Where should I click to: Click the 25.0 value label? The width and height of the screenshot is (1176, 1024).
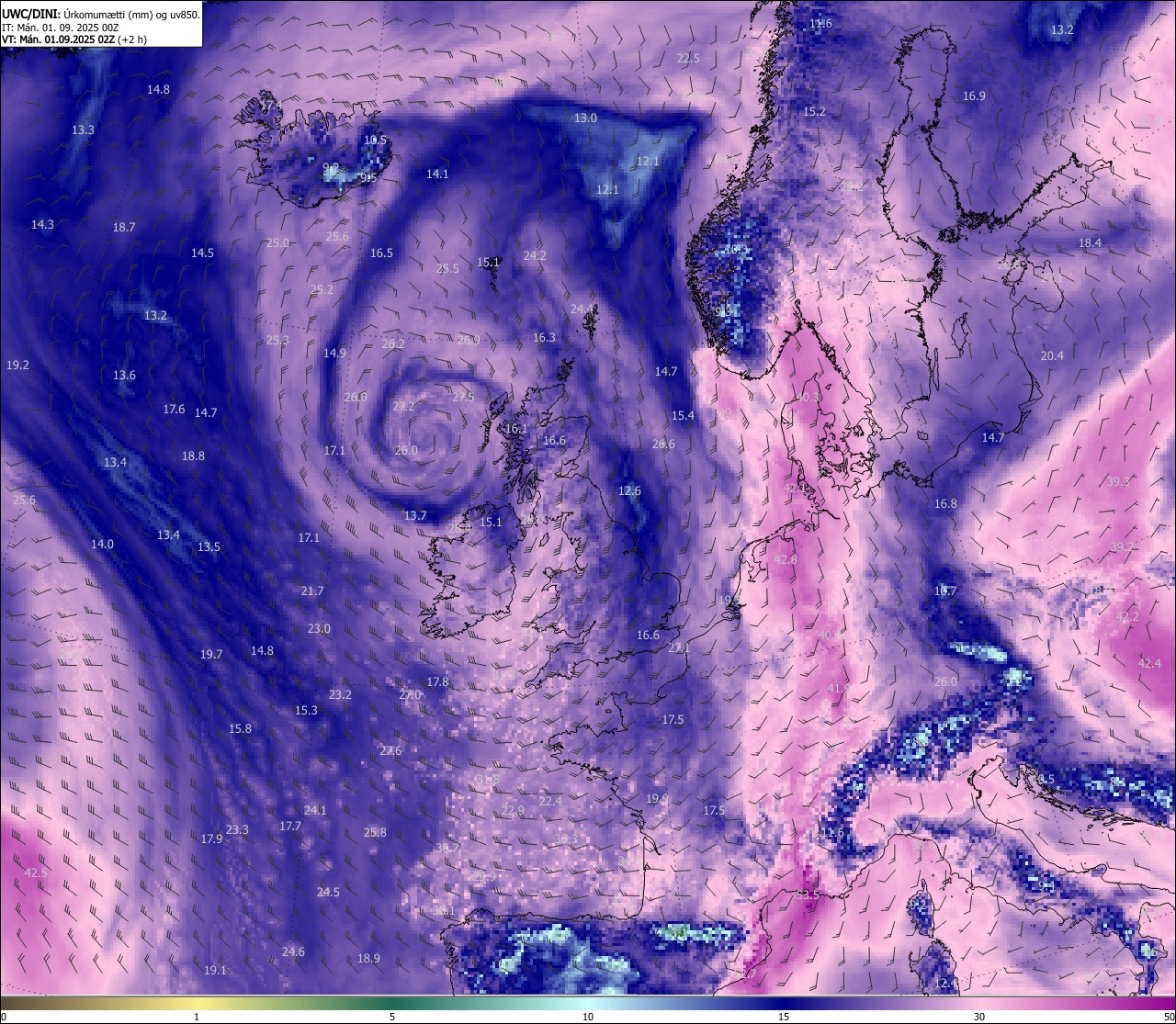[x=277, y=242]
